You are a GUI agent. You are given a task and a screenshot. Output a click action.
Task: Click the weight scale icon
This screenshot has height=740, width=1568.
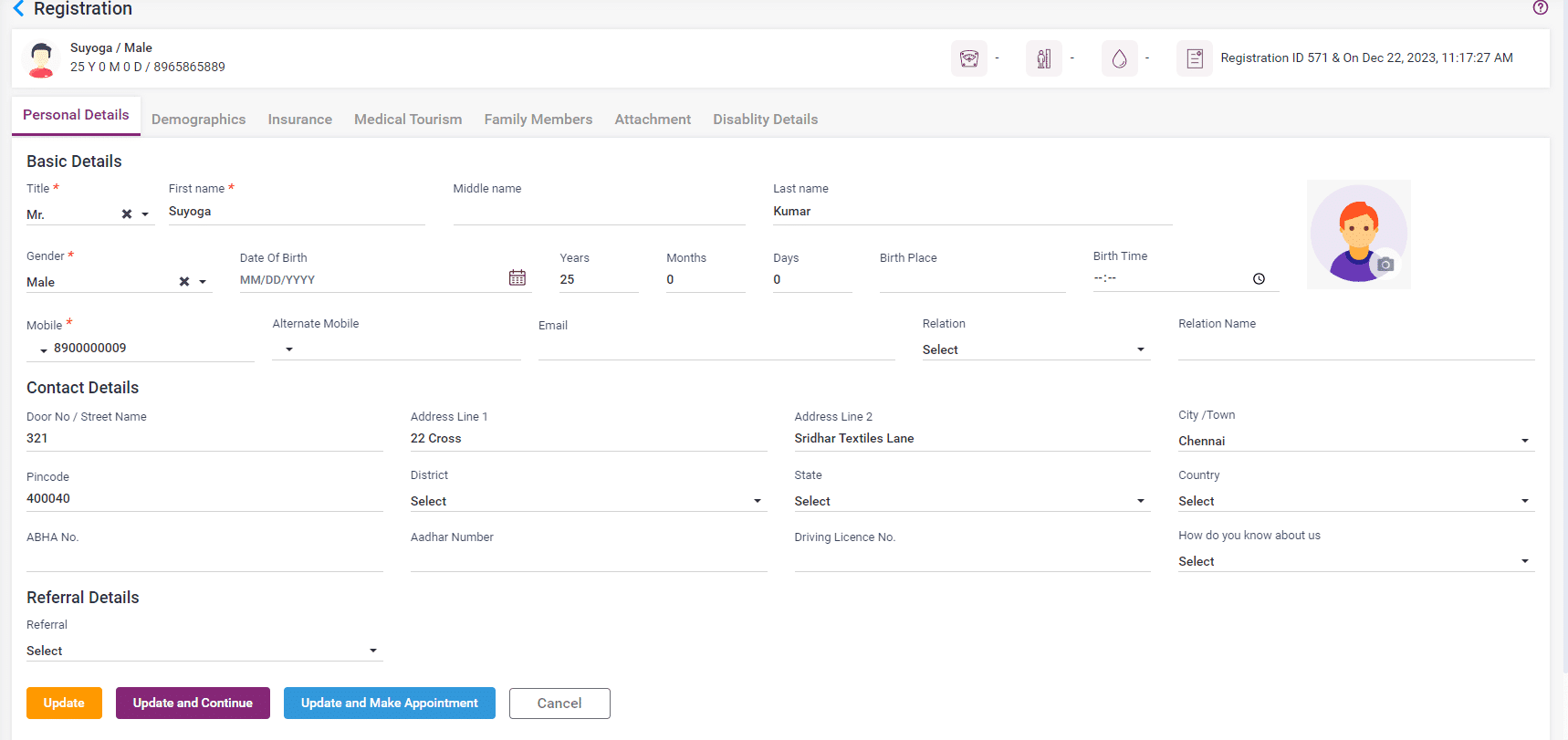click(968, 58)
